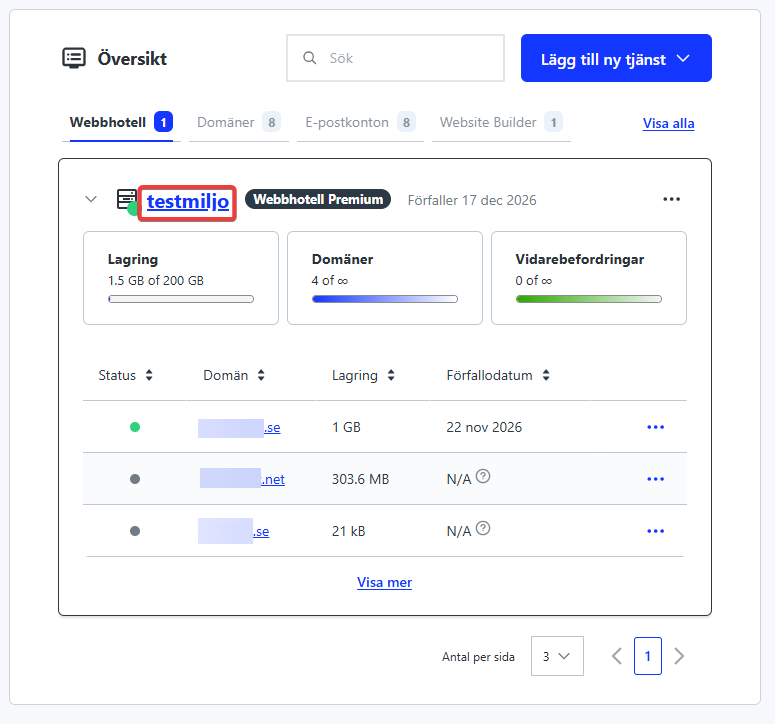The width and height of the screenshot is (775, 724).
Task: Expand Lägg till ny tjänst dropdown button
Action: 615,58
